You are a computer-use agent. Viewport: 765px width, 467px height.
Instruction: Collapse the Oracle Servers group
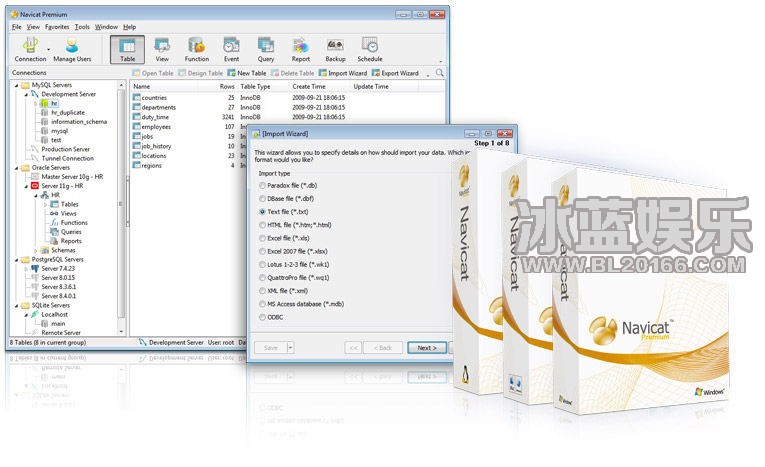pos(17,168)
